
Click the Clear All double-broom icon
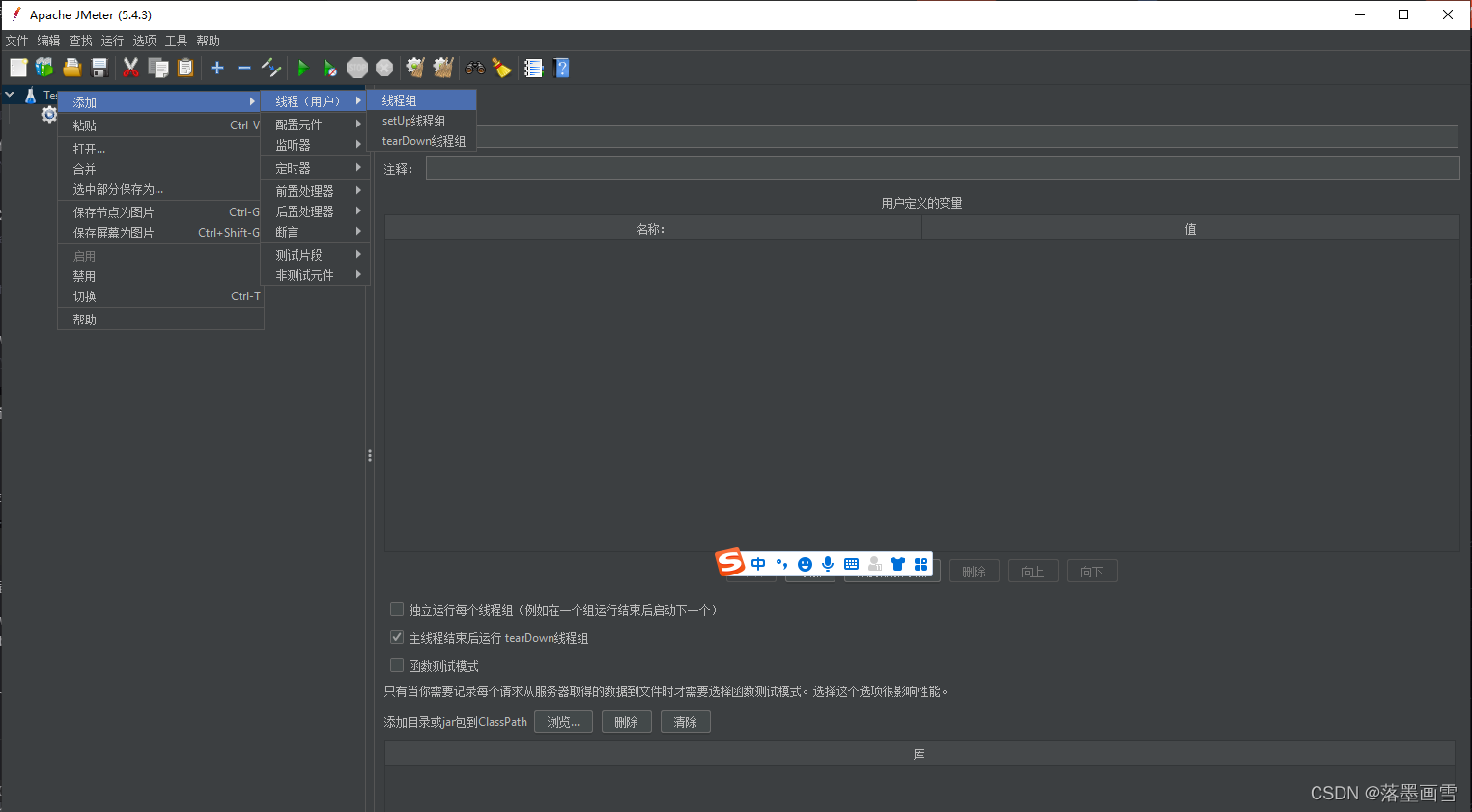click(x=443, y=68)
